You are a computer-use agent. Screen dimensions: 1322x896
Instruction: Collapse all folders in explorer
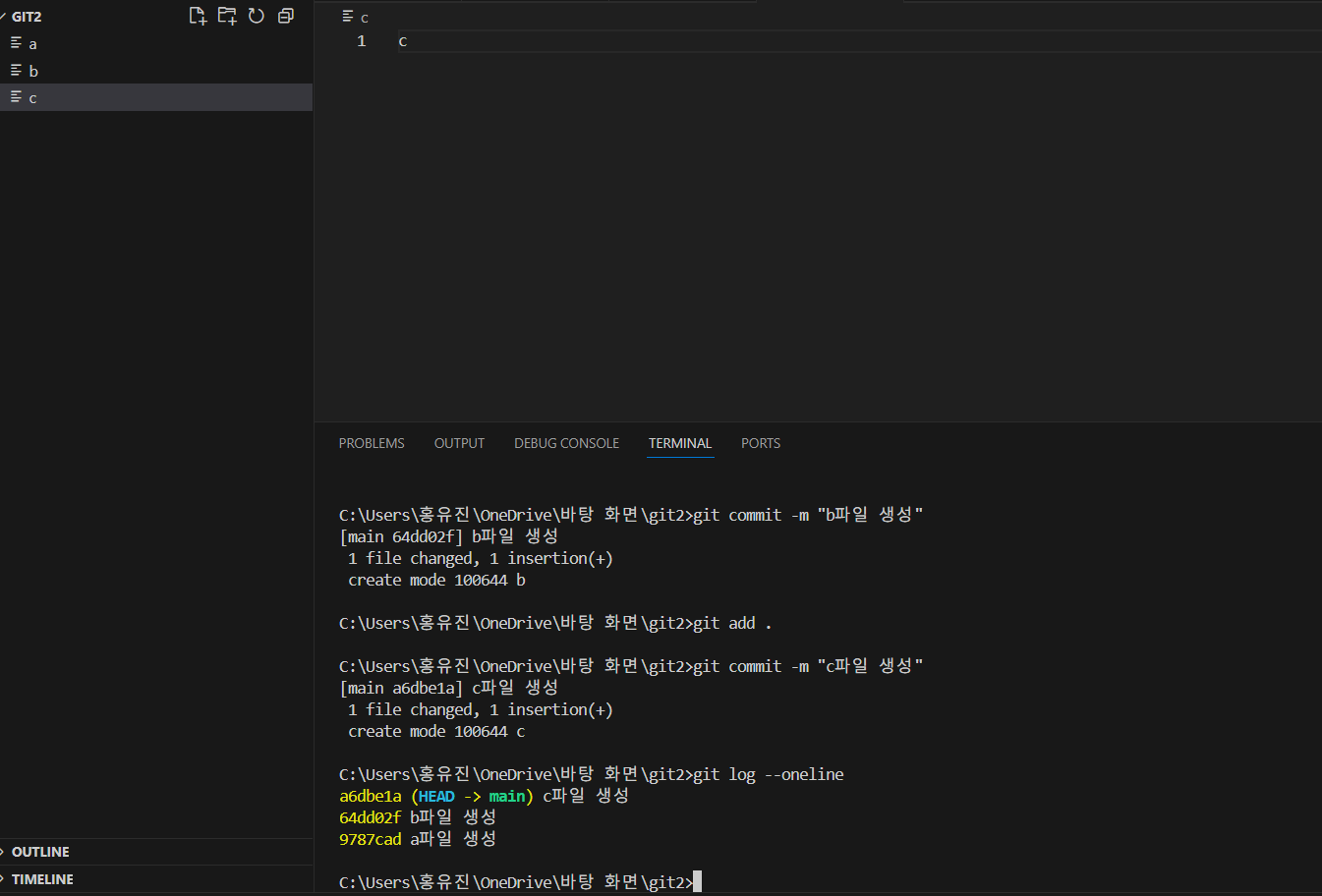pyautogui.click(x=286, y=16)
